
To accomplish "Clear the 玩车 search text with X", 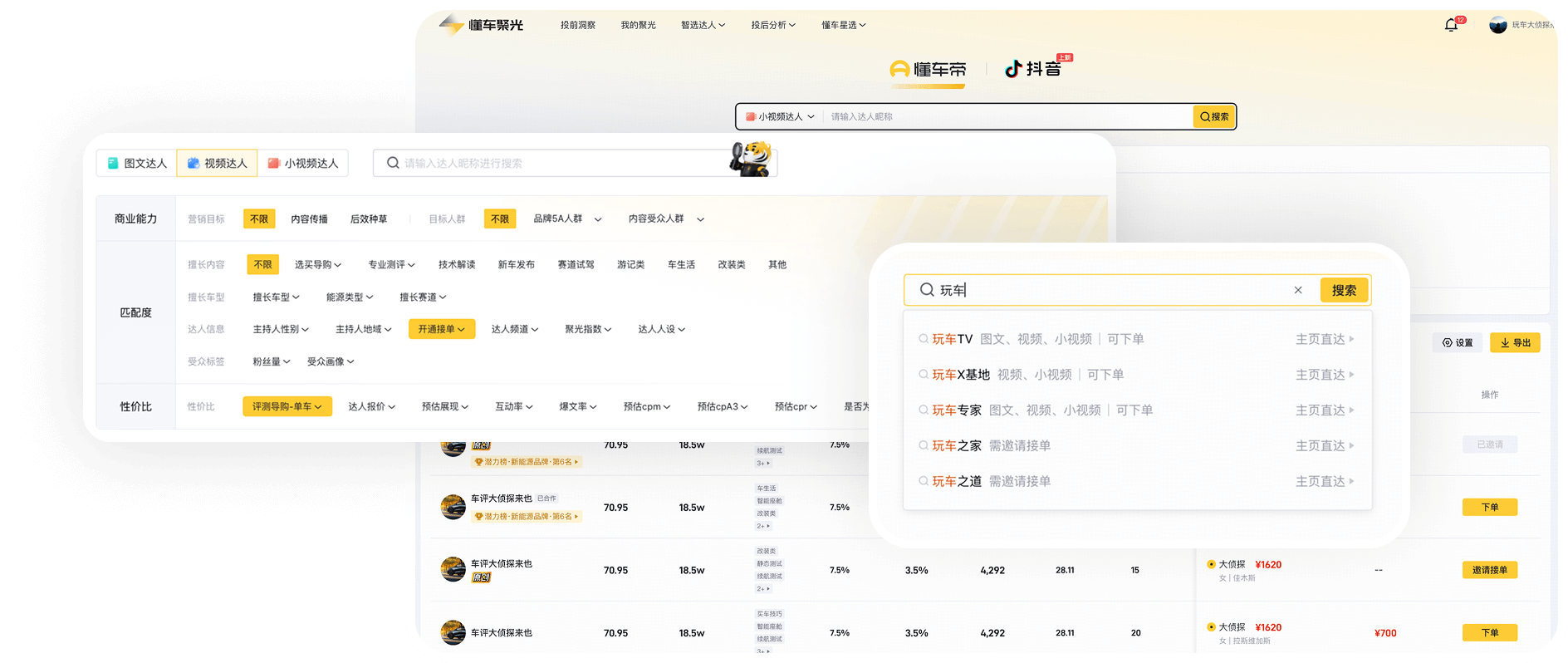I will [1298, 290].
